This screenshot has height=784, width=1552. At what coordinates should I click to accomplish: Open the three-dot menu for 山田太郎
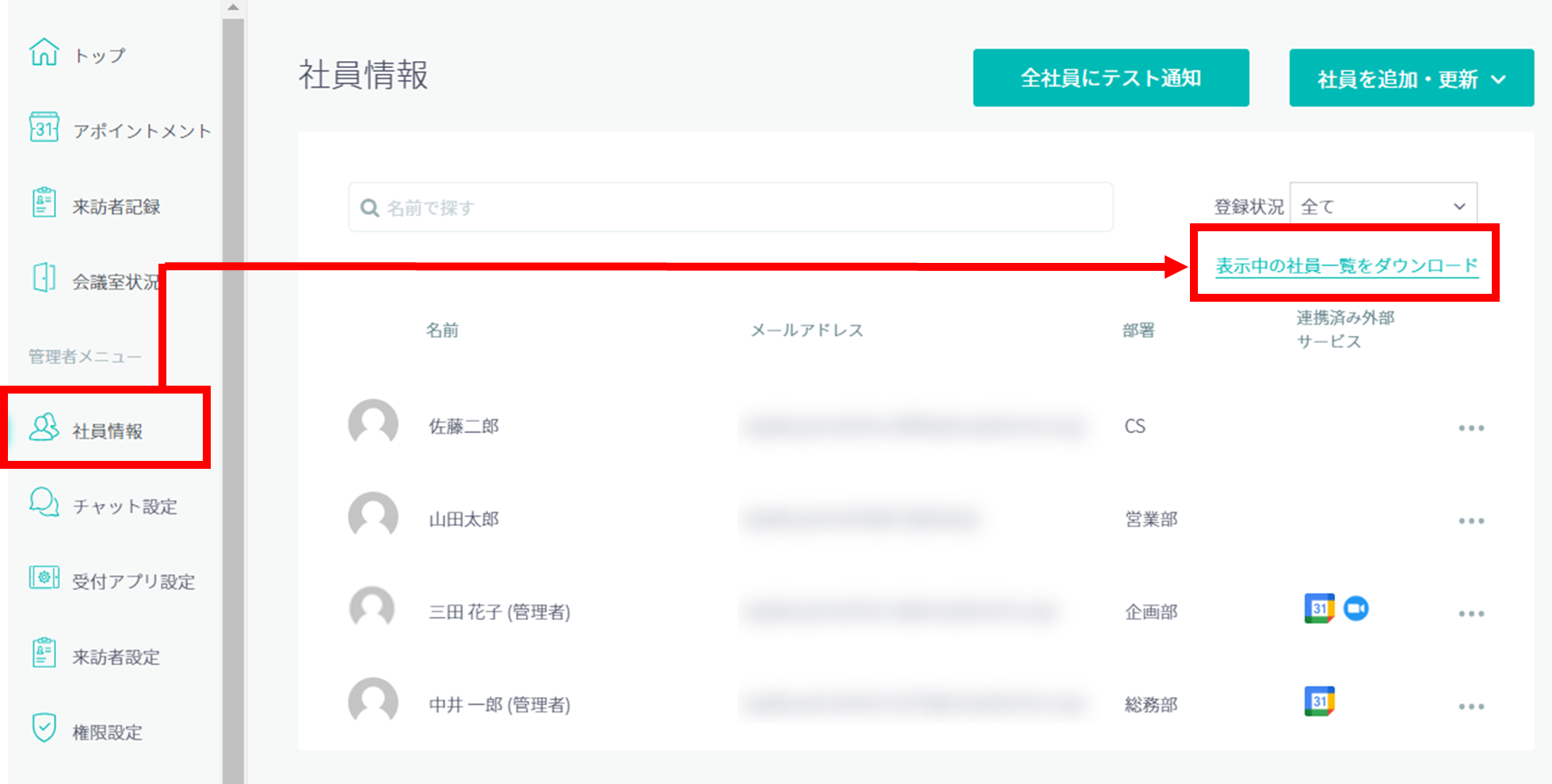click(x=1470, y=521)
